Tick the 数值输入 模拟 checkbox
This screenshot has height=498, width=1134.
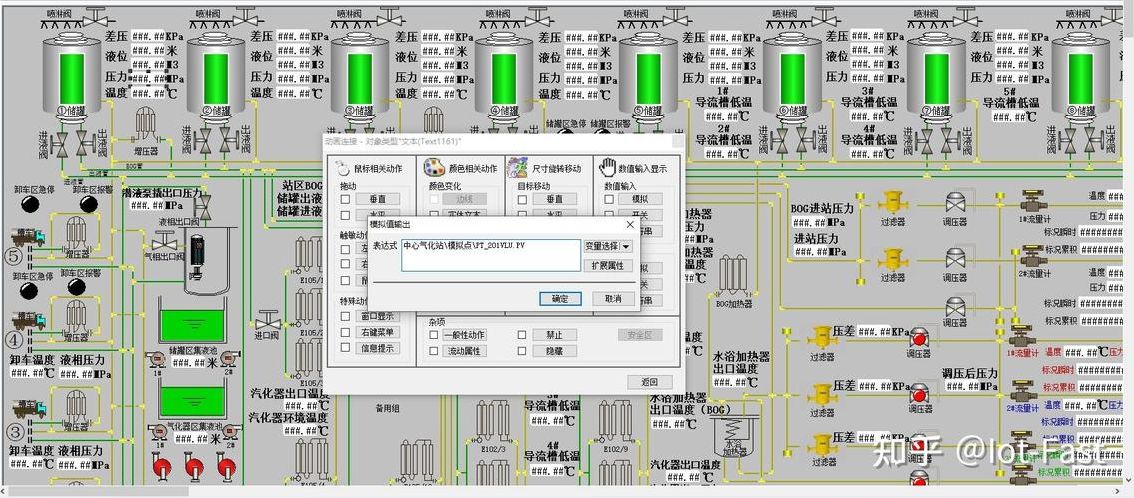609,199
